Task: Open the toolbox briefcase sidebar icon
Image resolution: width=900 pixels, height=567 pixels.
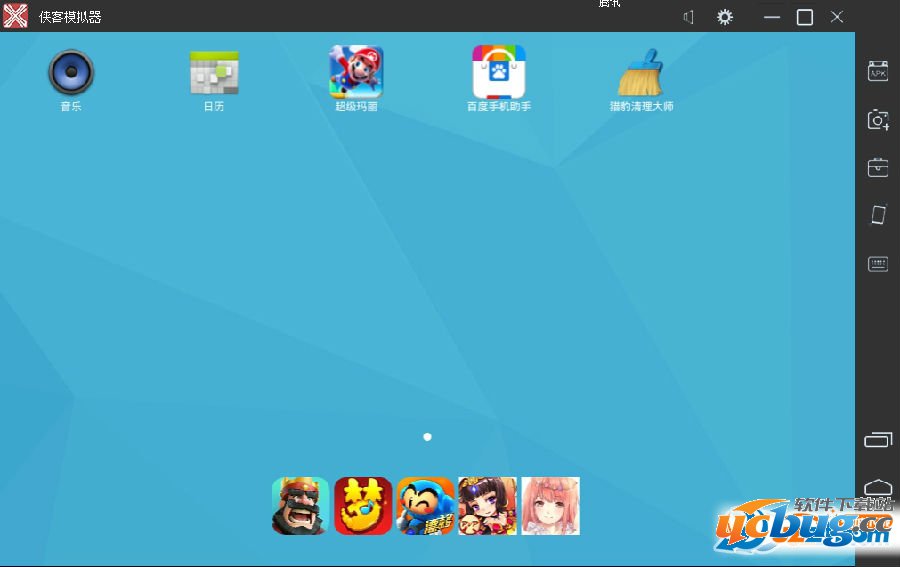Action: pyautogui.click(x=878, y=168)
